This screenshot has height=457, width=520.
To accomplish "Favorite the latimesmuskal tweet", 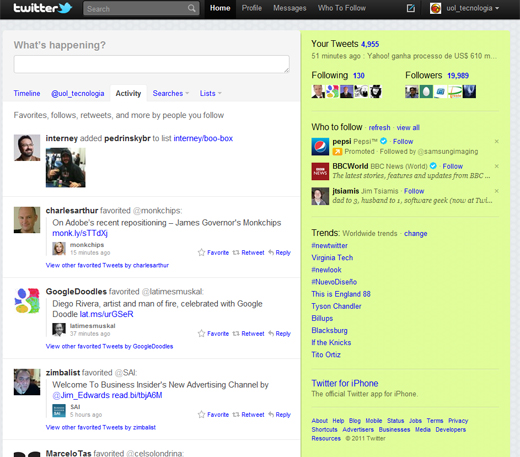I will (x=213, y=334).
